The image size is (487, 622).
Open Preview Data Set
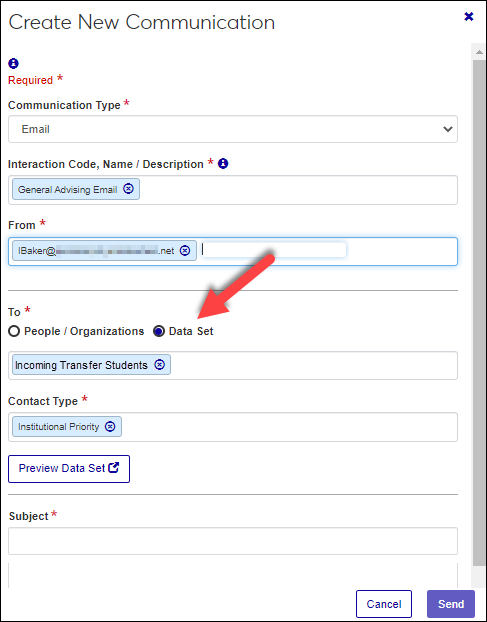(x=69, y=468)
